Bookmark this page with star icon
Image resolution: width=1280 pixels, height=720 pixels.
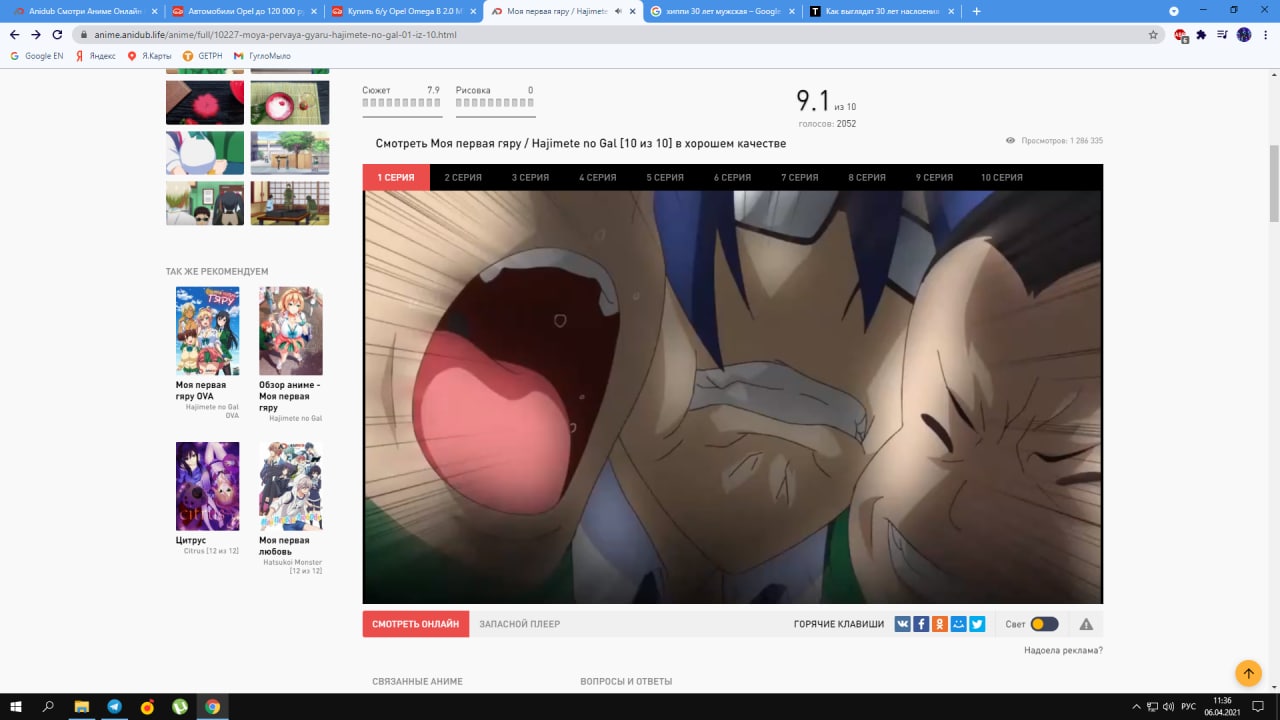click(x=1153, y=34)
